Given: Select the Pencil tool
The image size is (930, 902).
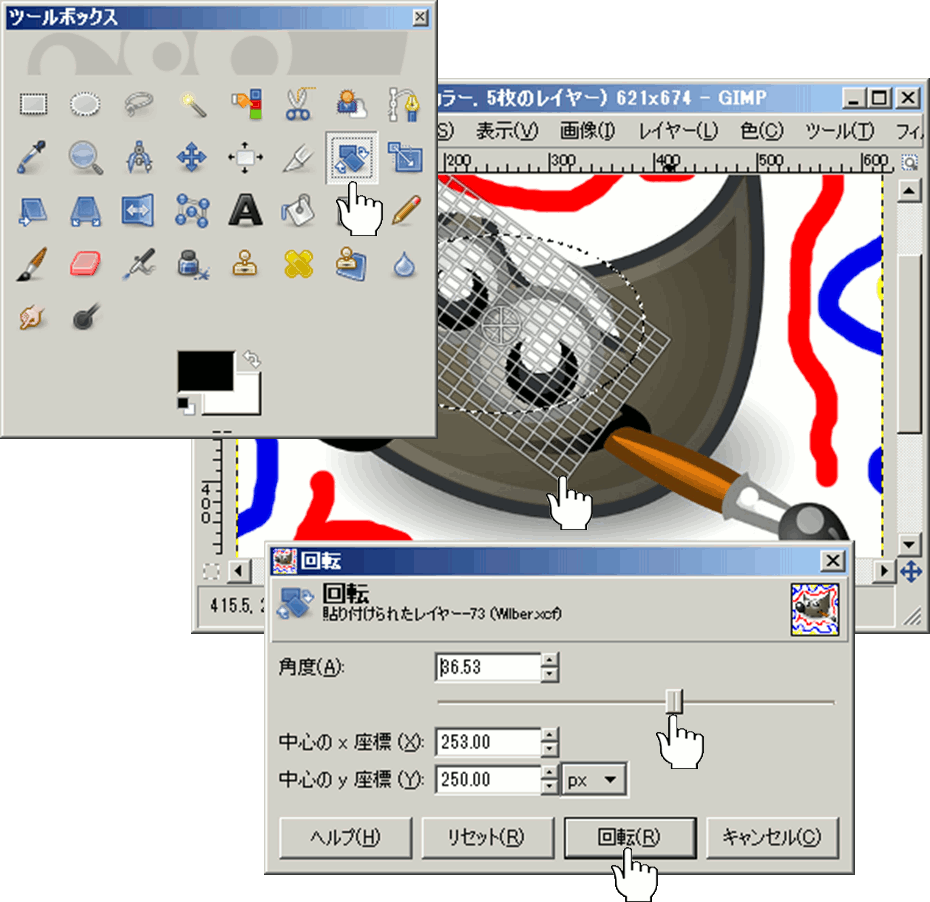Looking at the screenshot, I should pos(405,209).
